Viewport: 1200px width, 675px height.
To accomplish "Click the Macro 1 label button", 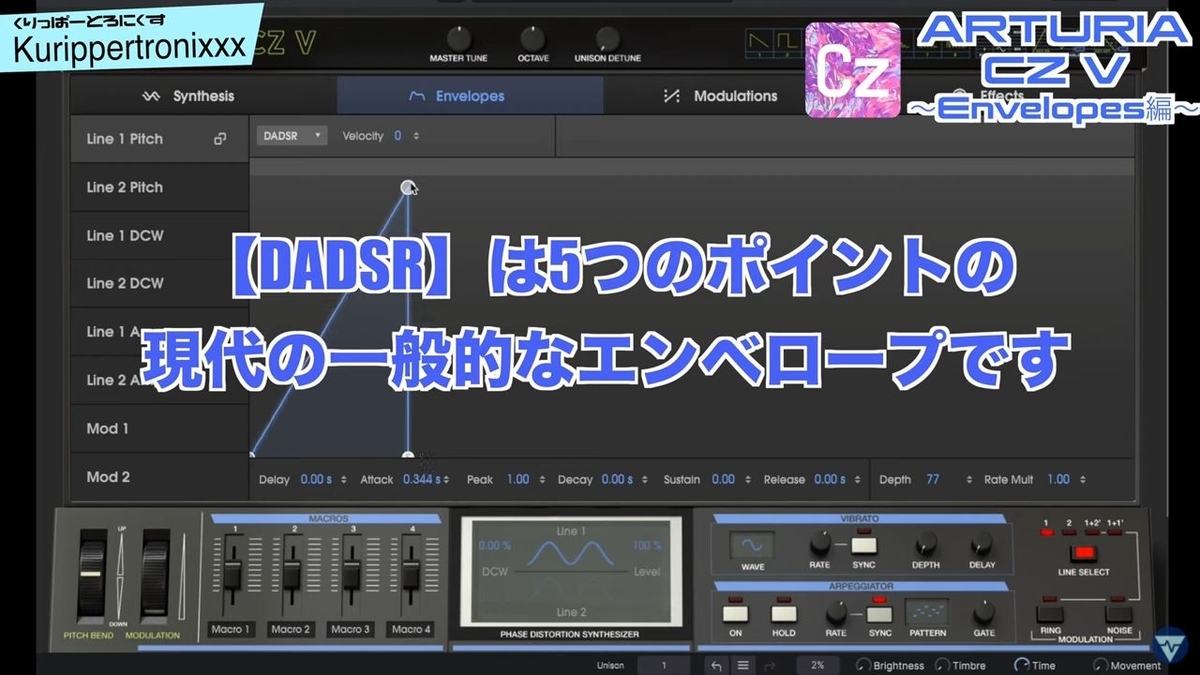I will pyautogui.click(x=231, y=629).
